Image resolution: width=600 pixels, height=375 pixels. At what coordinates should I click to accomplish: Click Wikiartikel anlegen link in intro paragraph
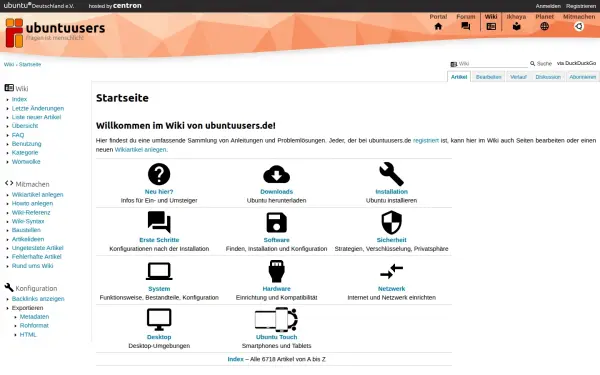tap(140, 150)
